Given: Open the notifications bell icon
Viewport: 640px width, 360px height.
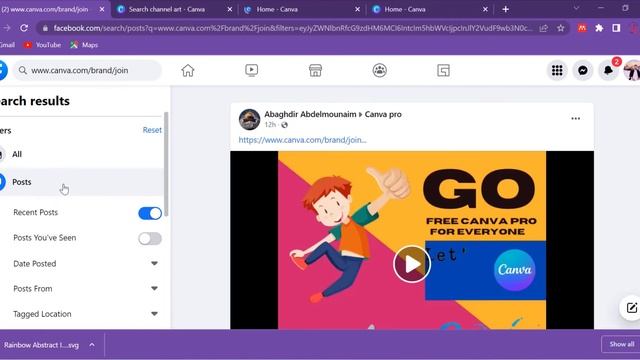Looking at the screenshot, I should click(x=608, y=70).
